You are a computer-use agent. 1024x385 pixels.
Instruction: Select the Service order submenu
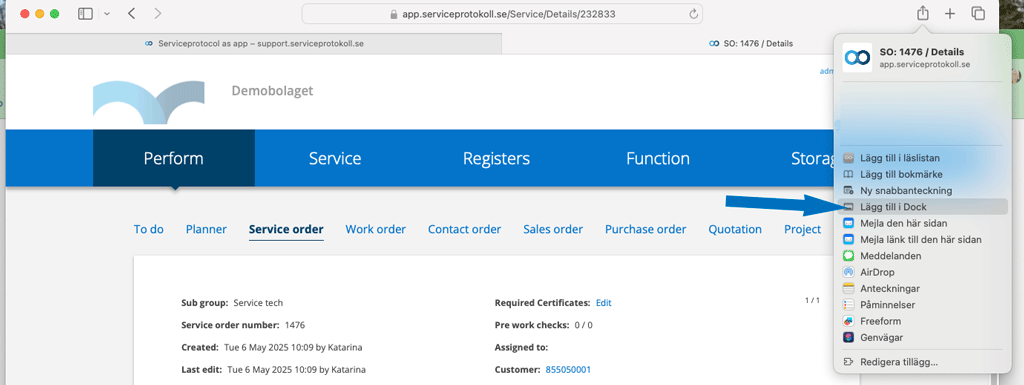tap(286, 229)
